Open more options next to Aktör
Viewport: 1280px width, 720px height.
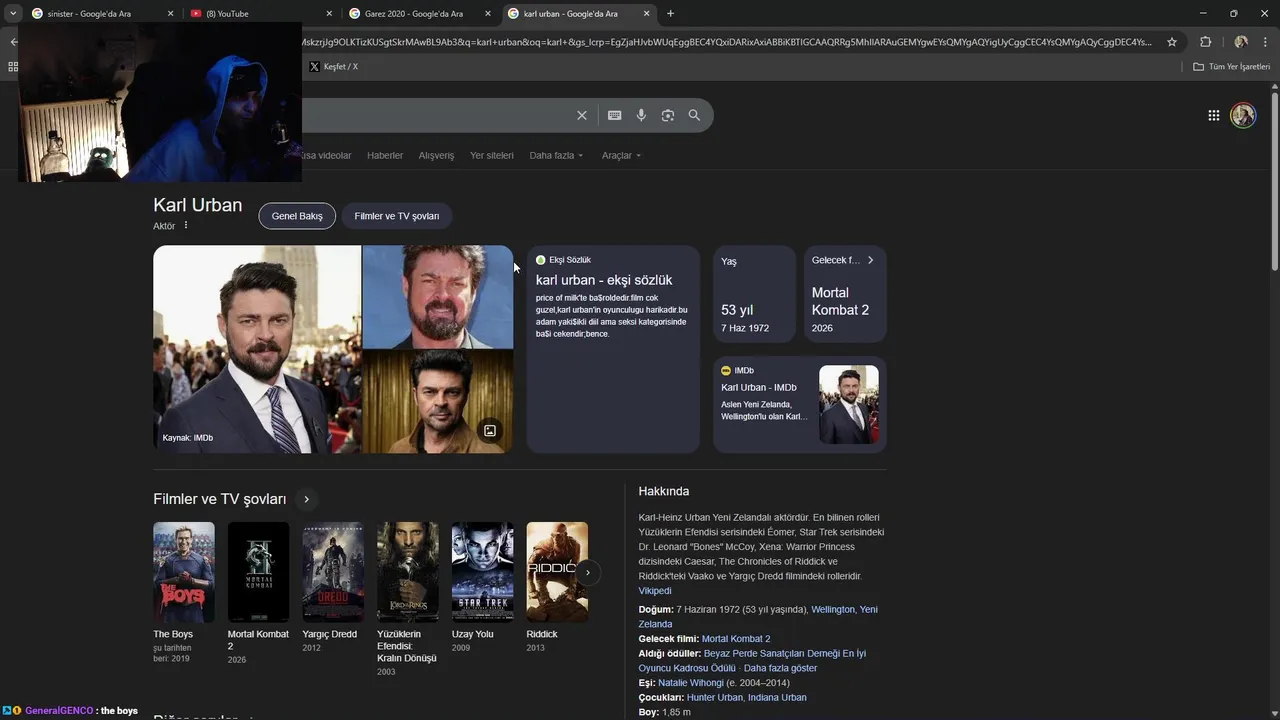186,225
